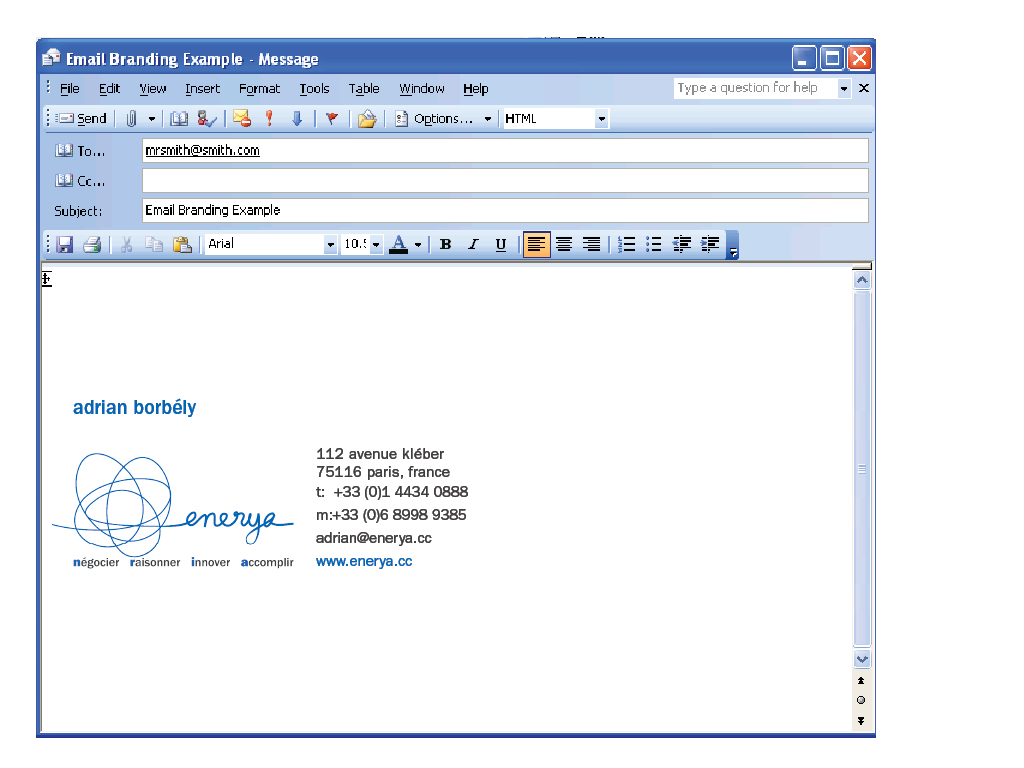This screenshot has width=1024, height=768.
Task: Click the vertical scrollbar thumb
Action: (x=862, y=468)
